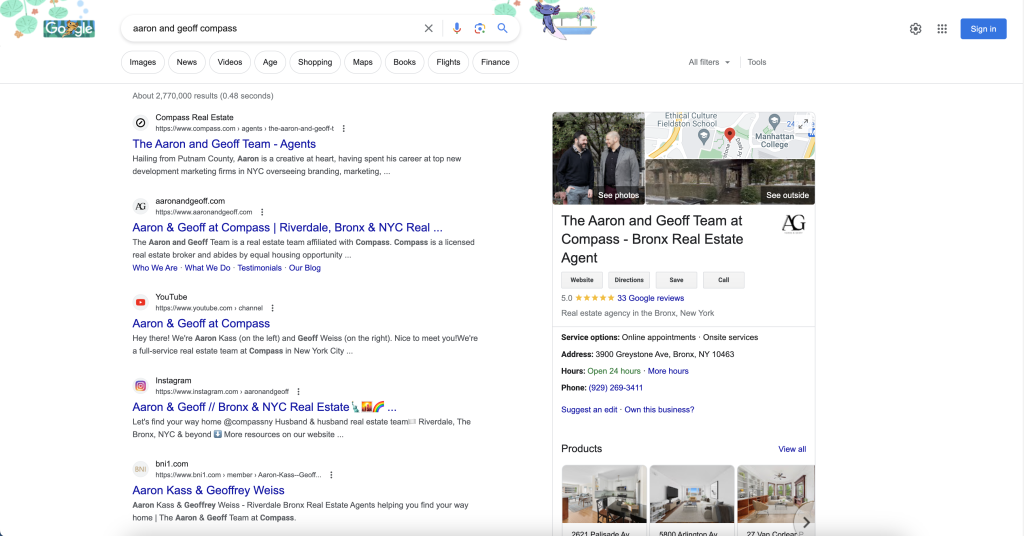1024x536 pixels.
Task: Open 33 Google reviews link
Action: (650, 298)
